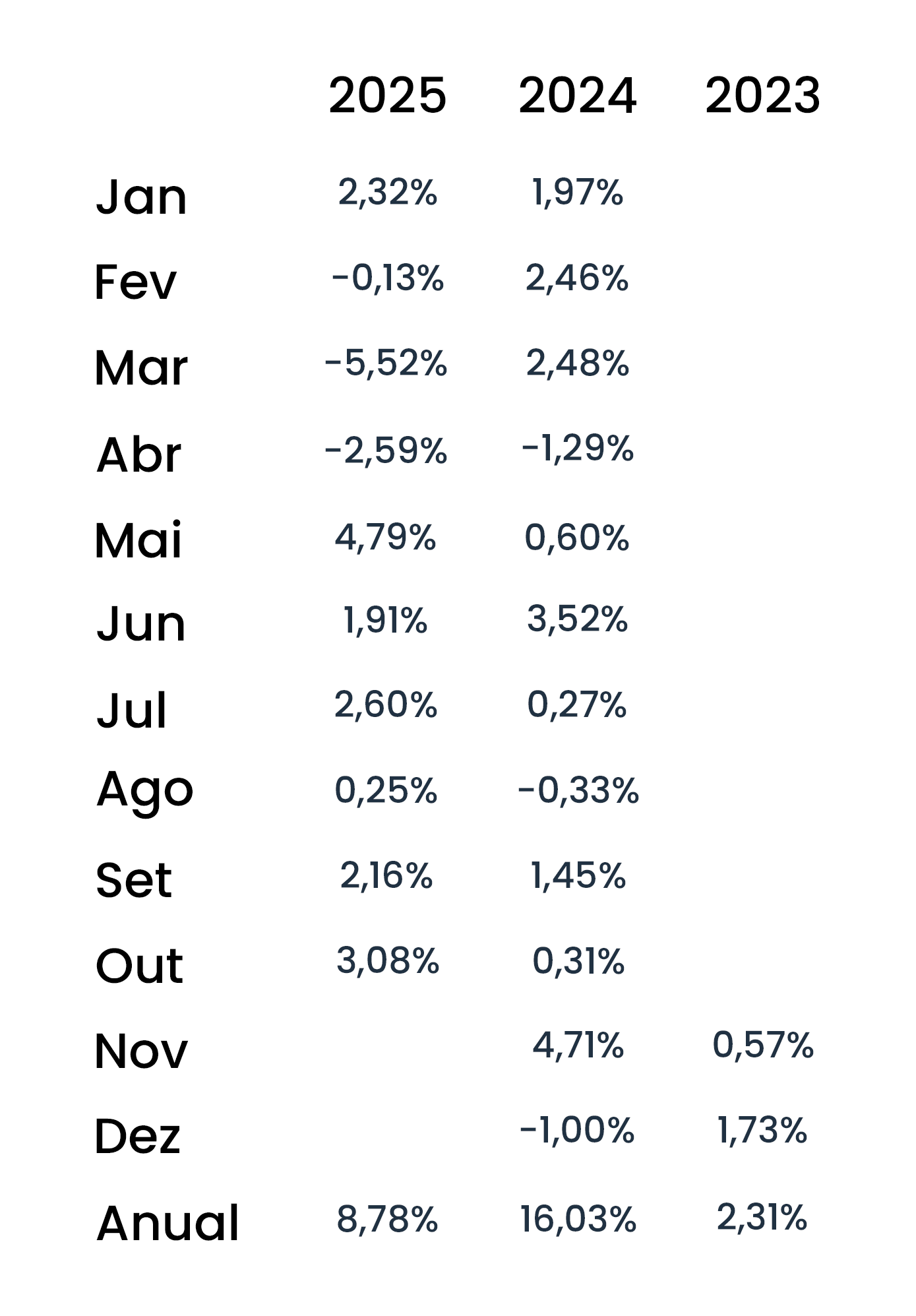Select the Jan row label
Image resolution: width=916 pixels, height=1316 pixels.
(x=141, y=197)
